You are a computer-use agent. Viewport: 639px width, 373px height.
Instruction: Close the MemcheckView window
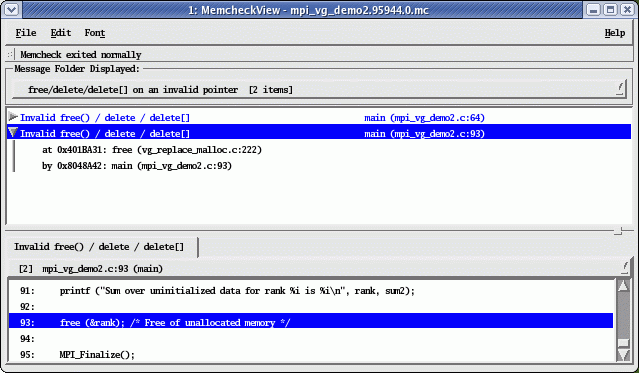[627, 9]
